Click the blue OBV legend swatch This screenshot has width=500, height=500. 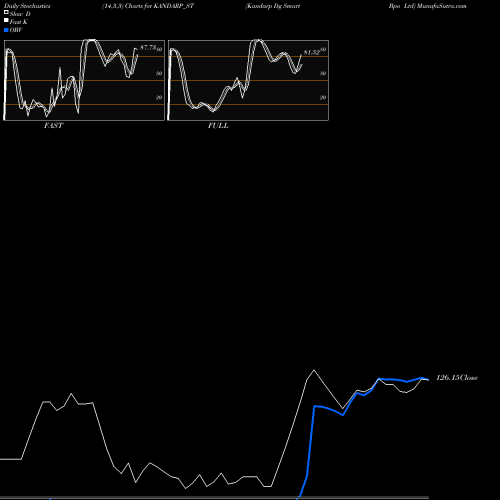click(x=6, y=30)
